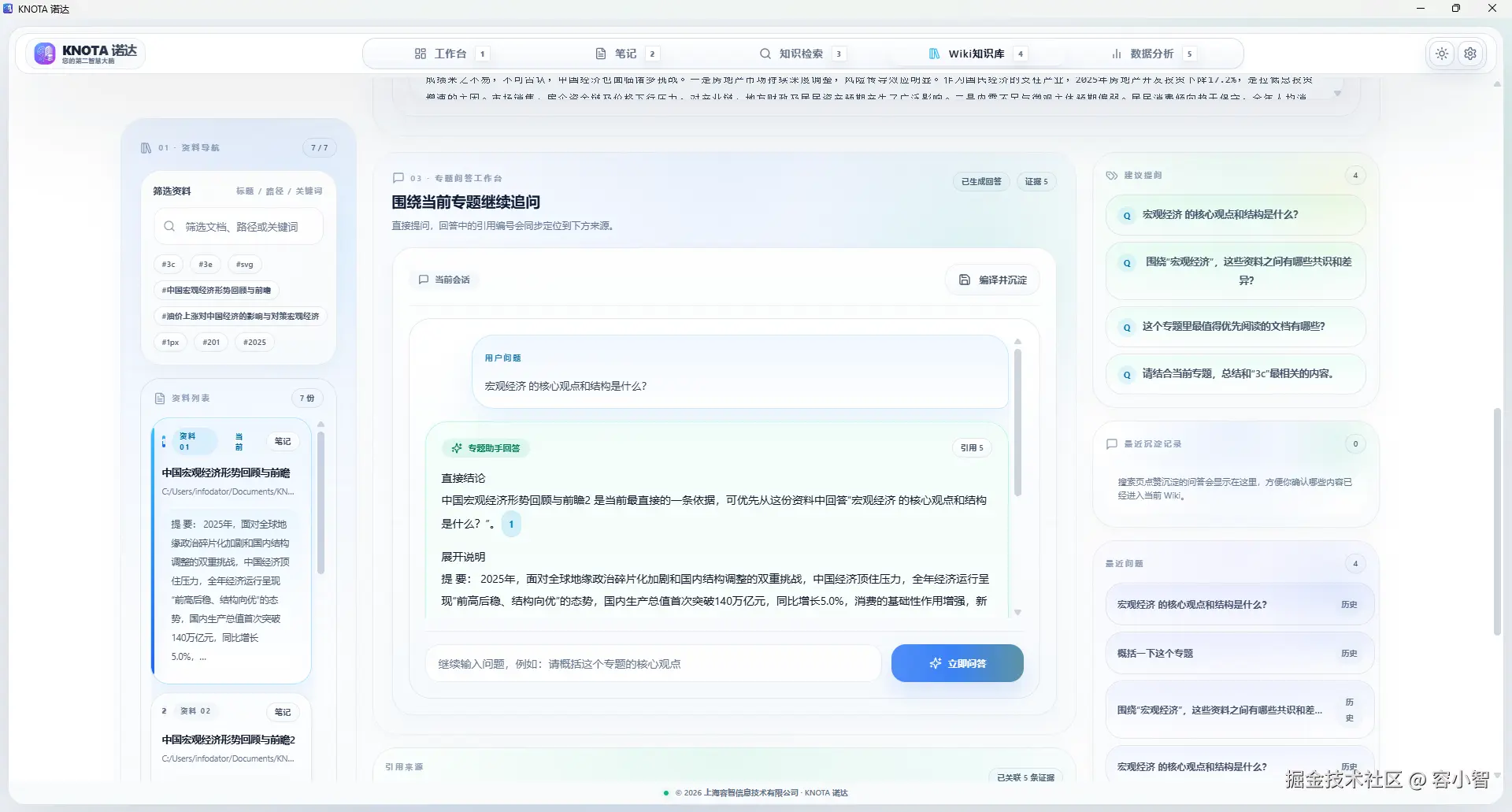This screenshot has height=812, width=1512.
Task: Open settings via the gear icon
Action: pyautogui.click(x=1469, y=53)
